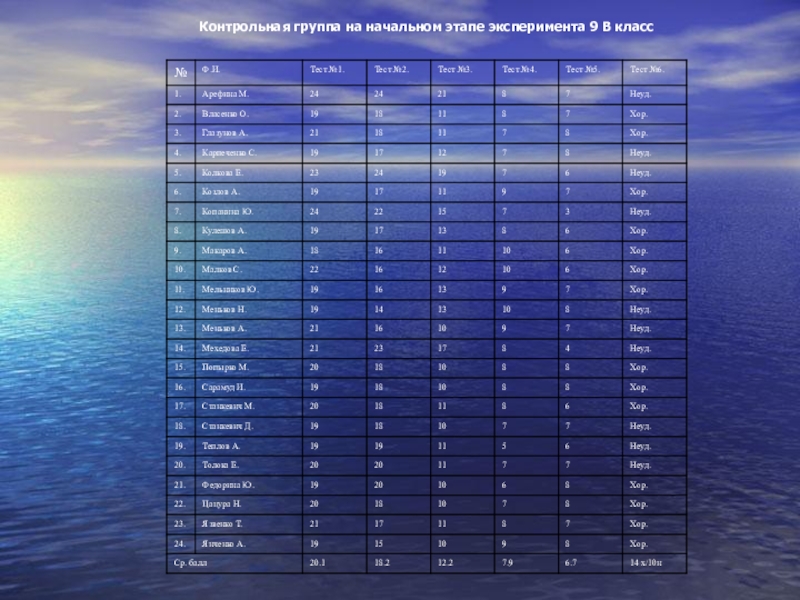Click Test 3 value "12" in row 4
The height and width of the screenshot is (600, 800).
[442, 153]
